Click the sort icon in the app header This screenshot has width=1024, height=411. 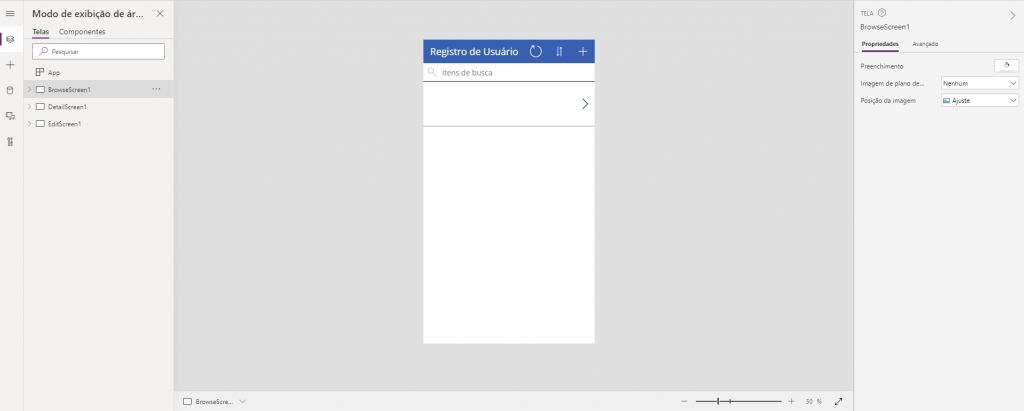coord(560,51)
